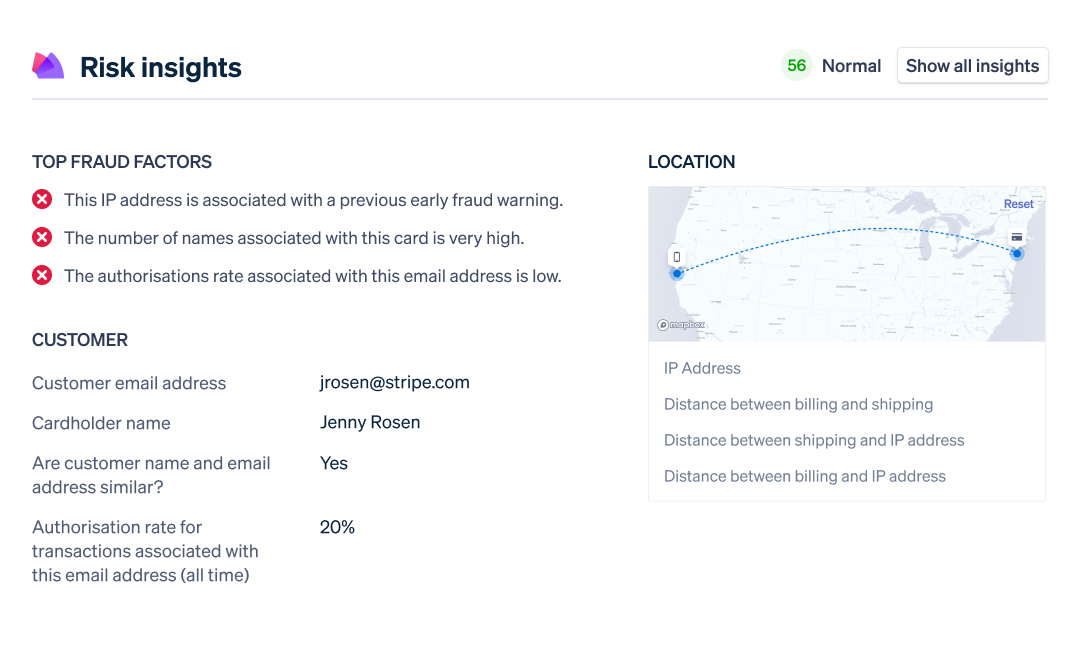1080x656 pixels.
Task: Click the Risk insights heading
Action: (x=161, y=67)
